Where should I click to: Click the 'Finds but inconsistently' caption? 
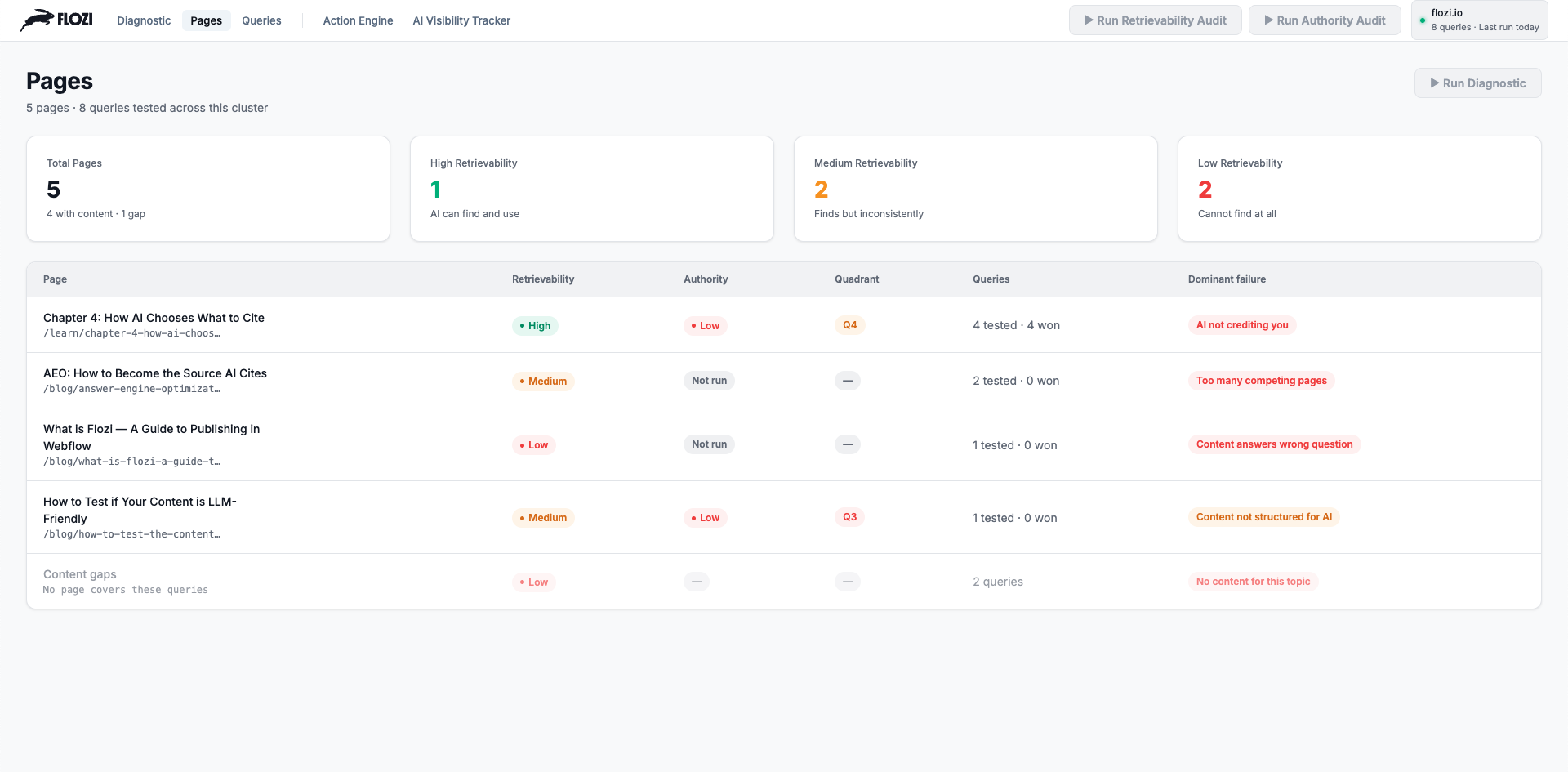tap(869, 214)
